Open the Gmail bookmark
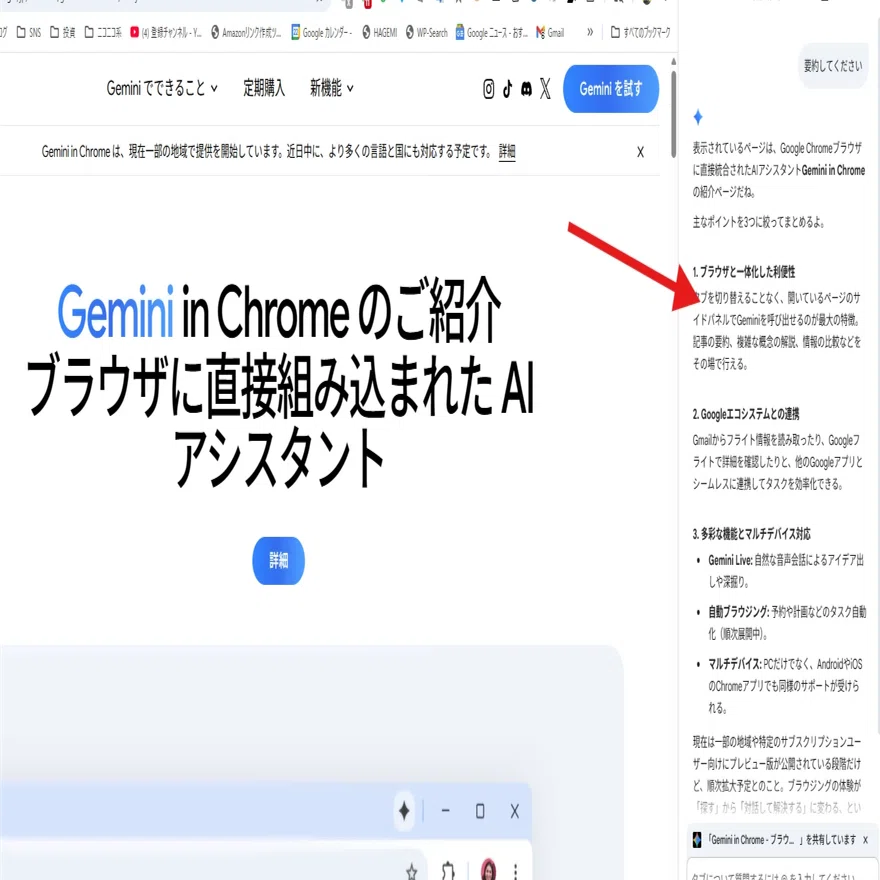880x880 pixels. [550, 33]
